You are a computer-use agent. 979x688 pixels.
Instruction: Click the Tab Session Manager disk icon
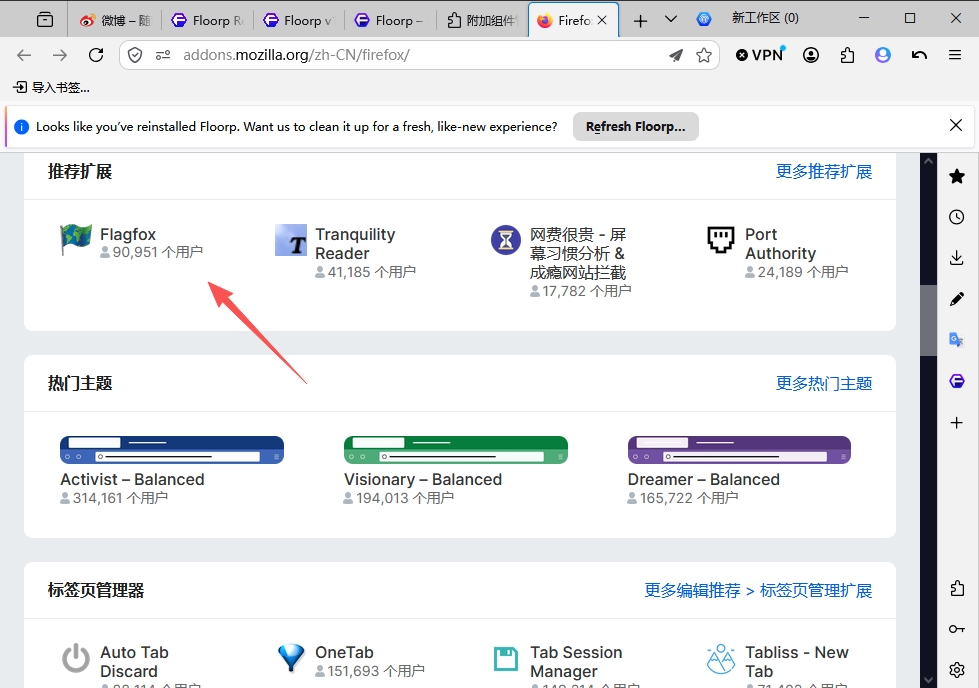[x=506, y=659]
